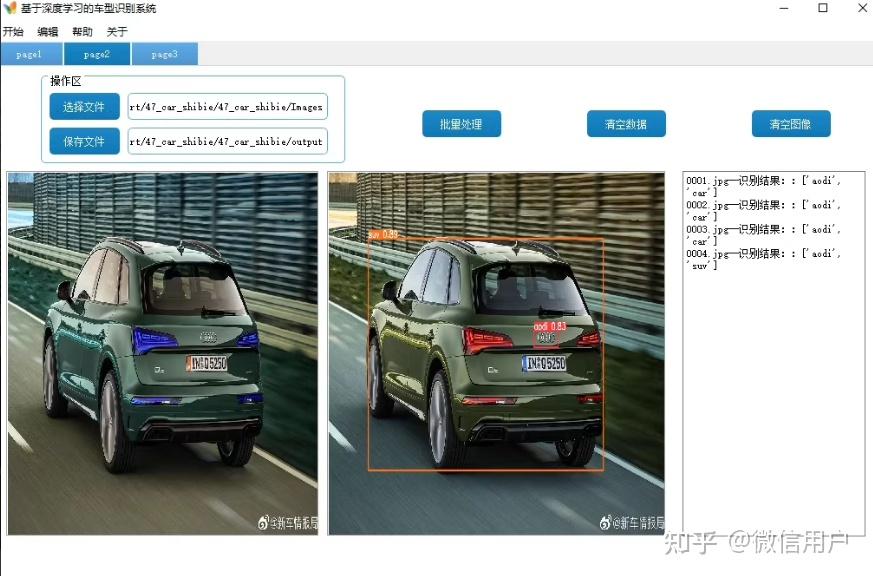Open the 关于 menu
The height and width of the screenshot is (576, 873).
(116, 31)
